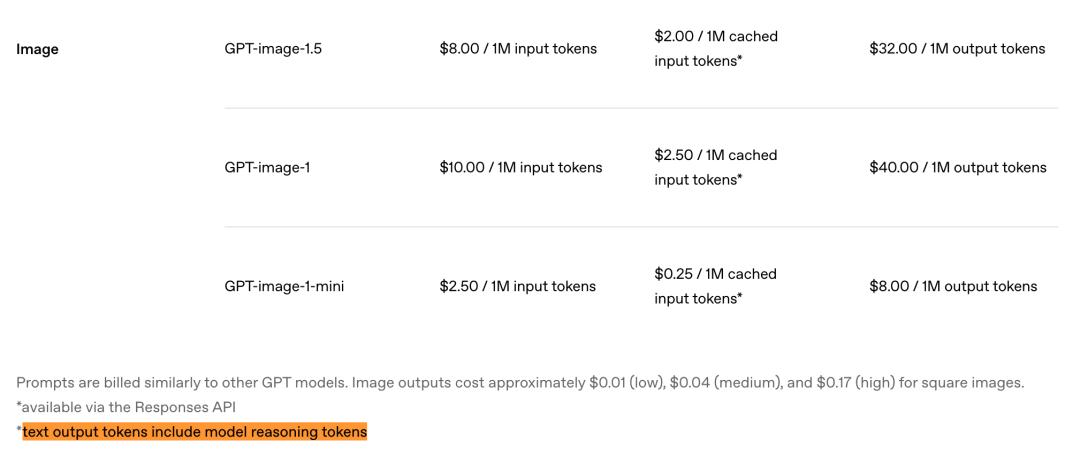Click the $0.17 (high) image cost

849,383
